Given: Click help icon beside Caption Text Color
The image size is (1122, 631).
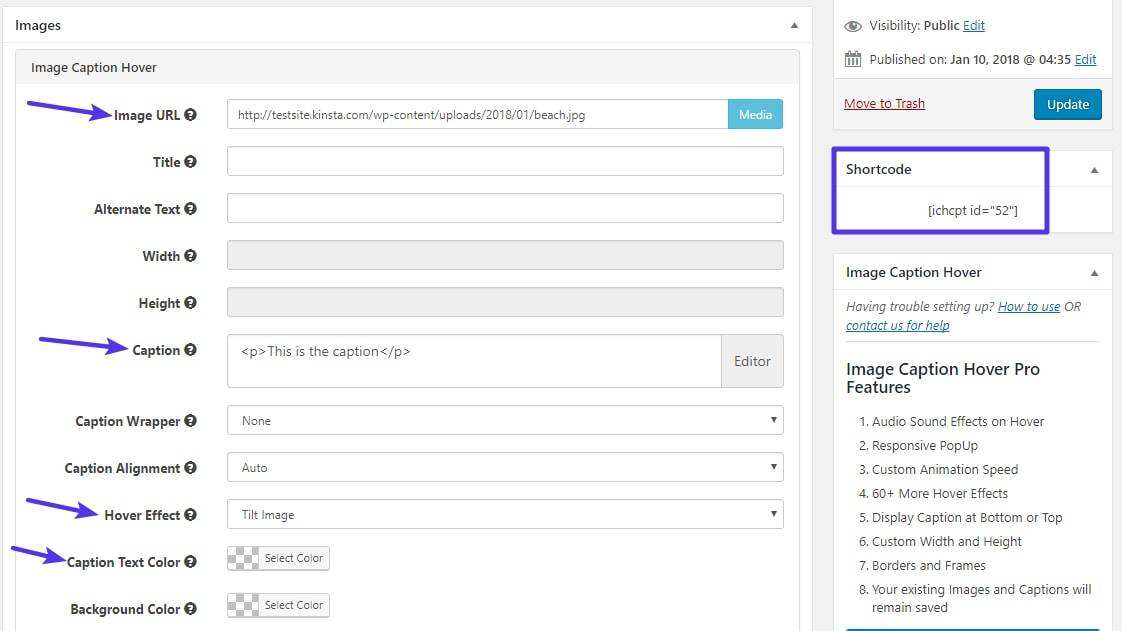Looking at the screenshot, I should tap(190, 562).
